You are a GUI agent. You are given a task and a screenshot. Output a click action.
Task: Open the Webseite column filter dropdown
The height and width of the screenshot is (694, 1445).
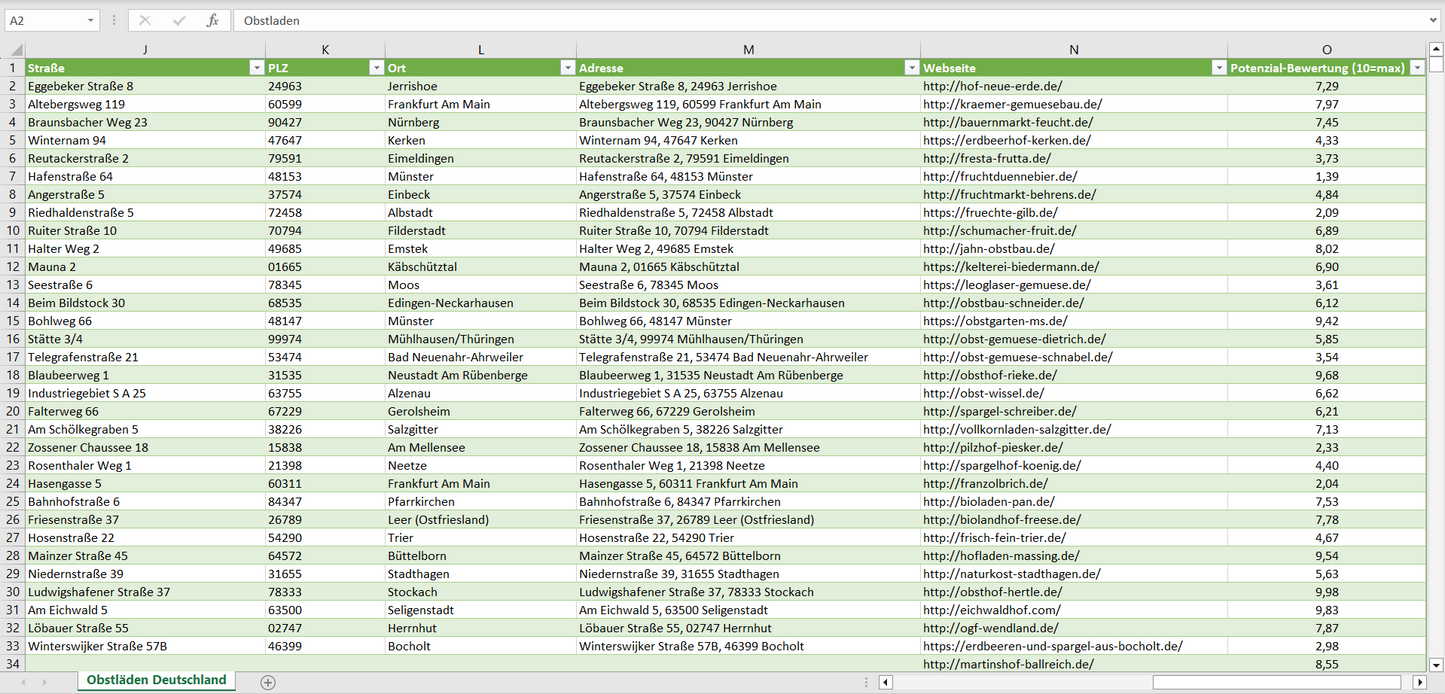click(x=1218, y=68)
